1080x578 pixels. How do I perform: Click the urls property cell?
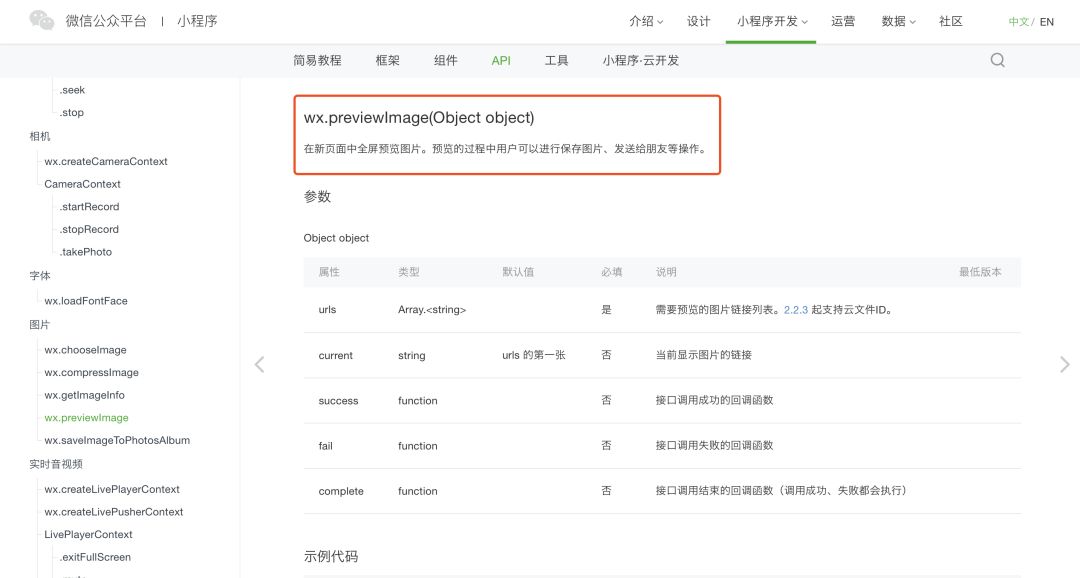click(x=327, y=310)
